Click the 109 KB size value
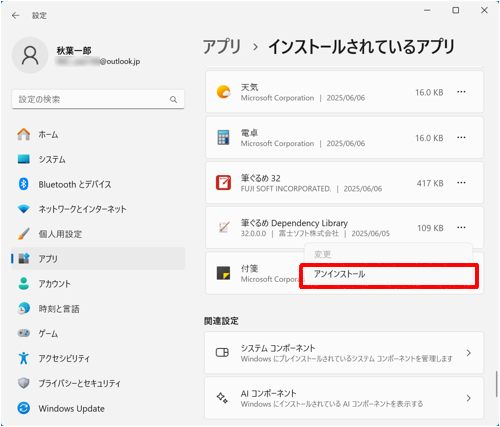The image size is (500, 427). (x=430, y=228)
